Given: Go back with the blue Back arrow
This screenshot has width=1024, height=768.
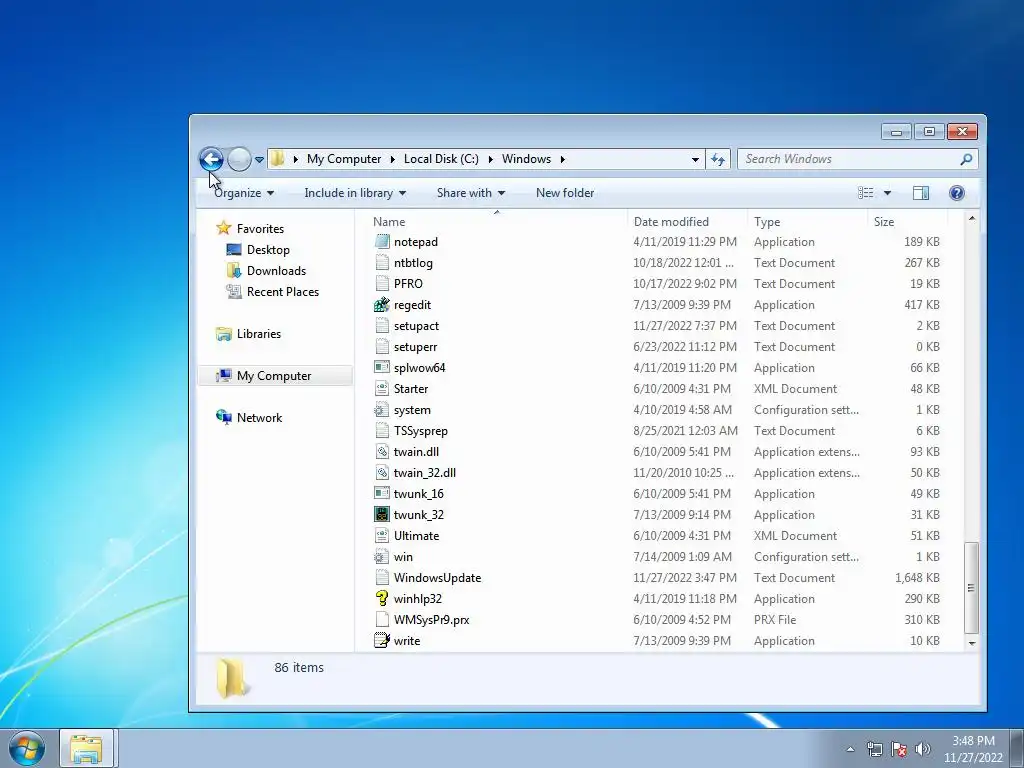Looking at the screenshot, I should click(211, 159).
